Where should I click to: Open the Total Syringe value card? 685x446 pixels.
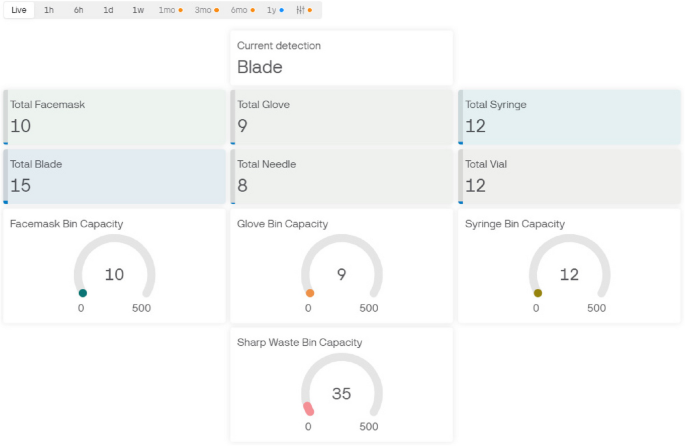(570, 117)
